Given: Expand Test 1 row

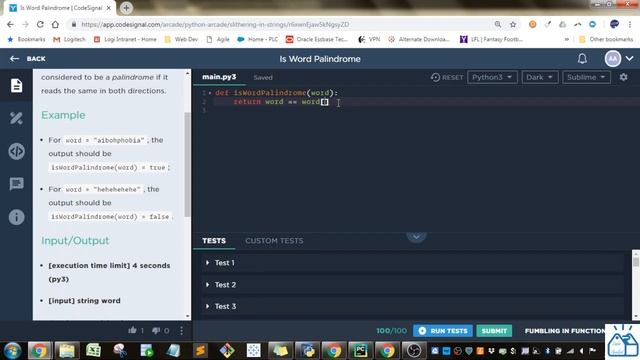Looking at the screenshot, I should pos(412,263).
